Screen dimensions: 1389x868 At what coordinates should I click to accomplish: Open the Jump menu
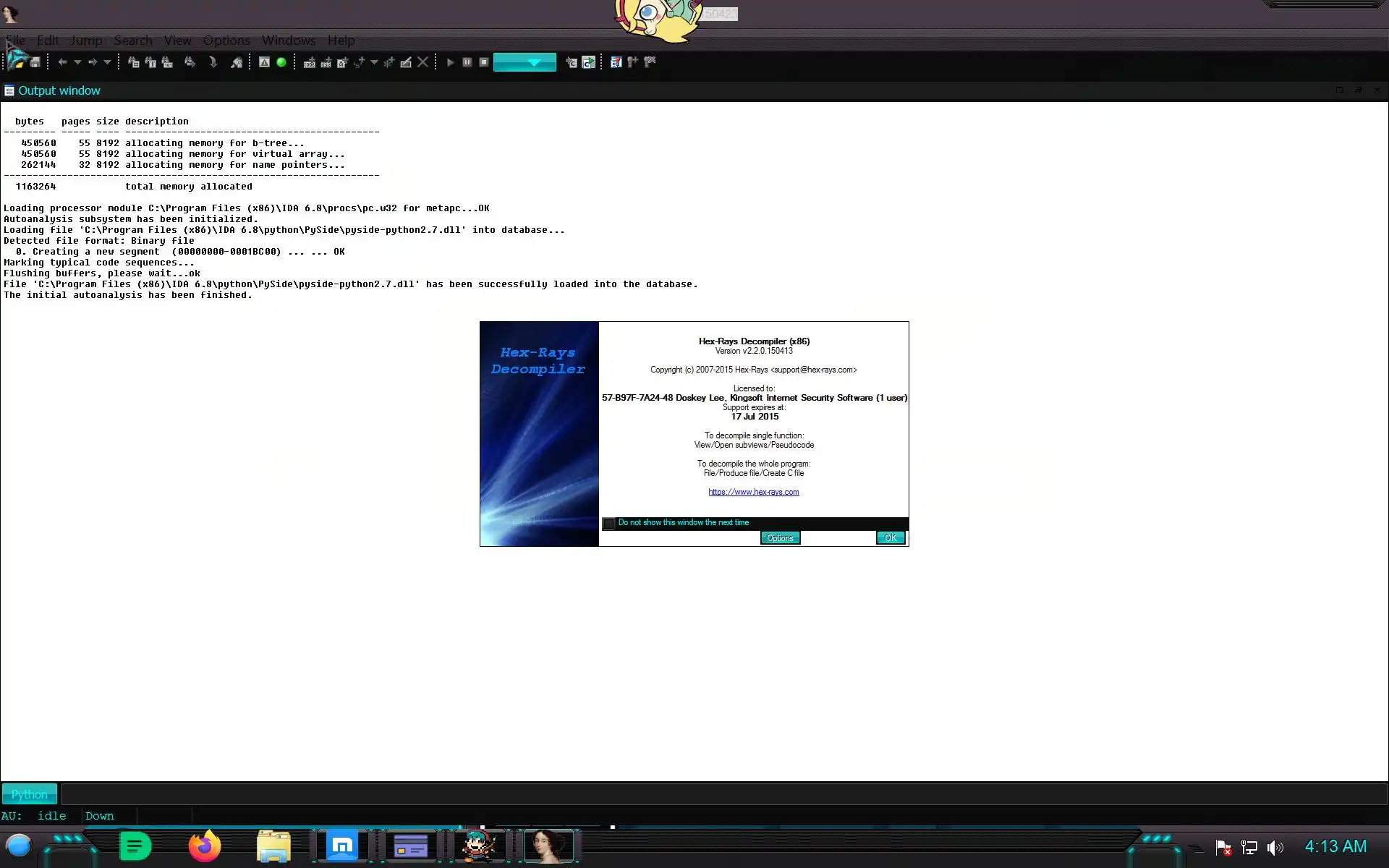point(86,41)
